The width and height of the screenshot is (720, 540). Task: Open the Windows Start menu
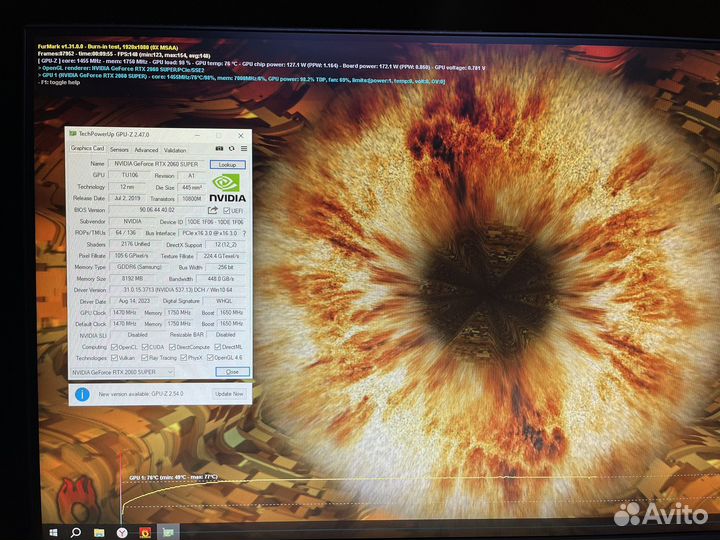pyautogui.click(x=53, y=532)
